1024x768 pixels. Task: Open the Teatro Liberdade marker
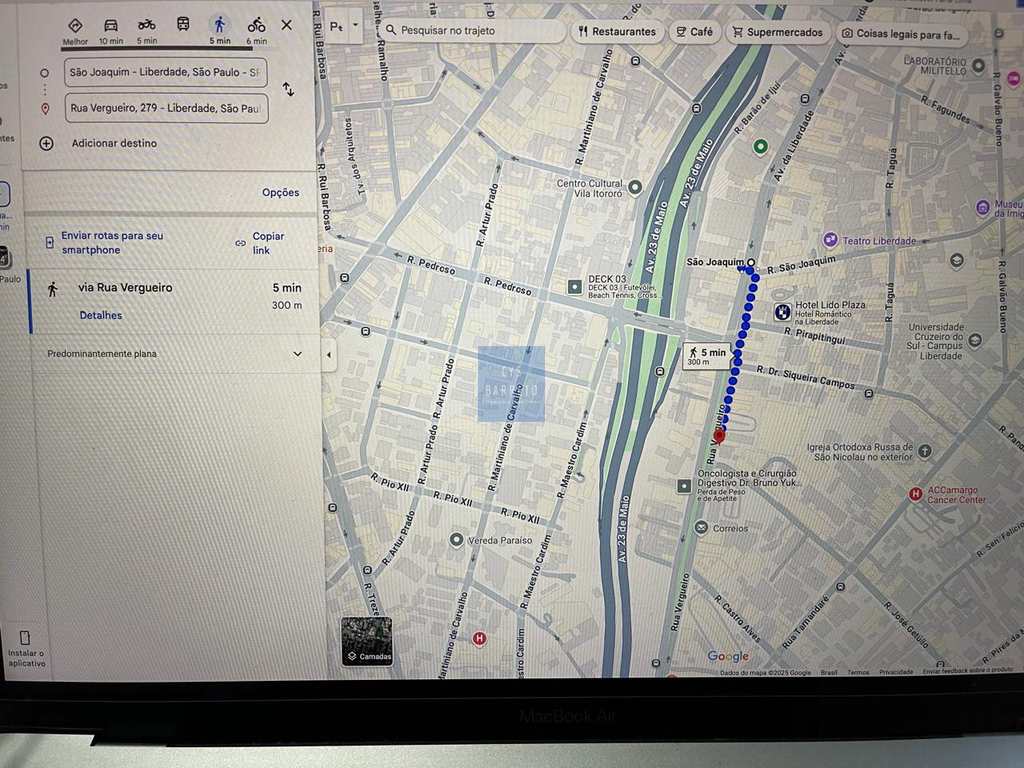[x=830, y=240]
